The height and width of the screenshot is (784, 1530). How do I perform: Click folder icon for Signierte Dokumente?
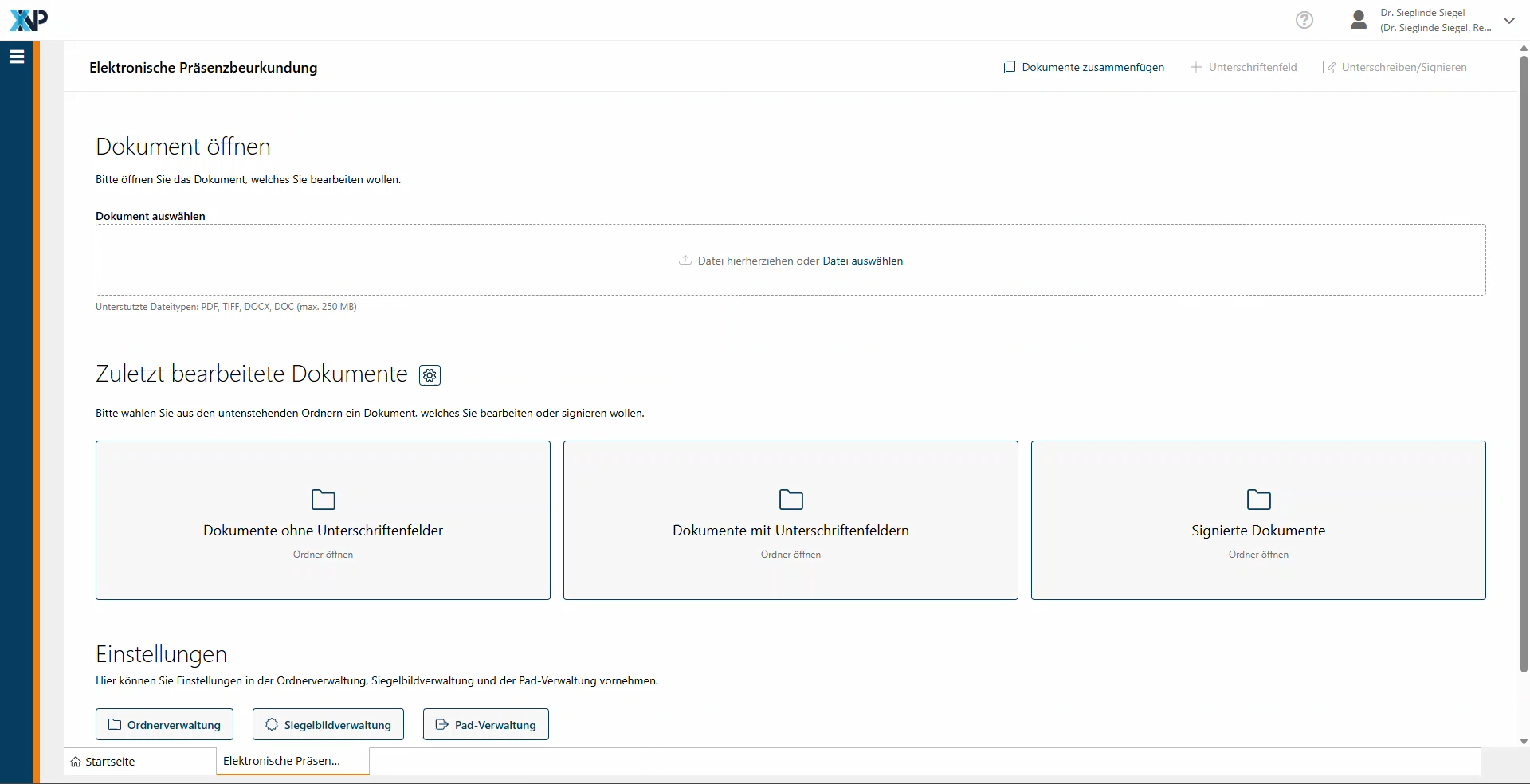1258,500
